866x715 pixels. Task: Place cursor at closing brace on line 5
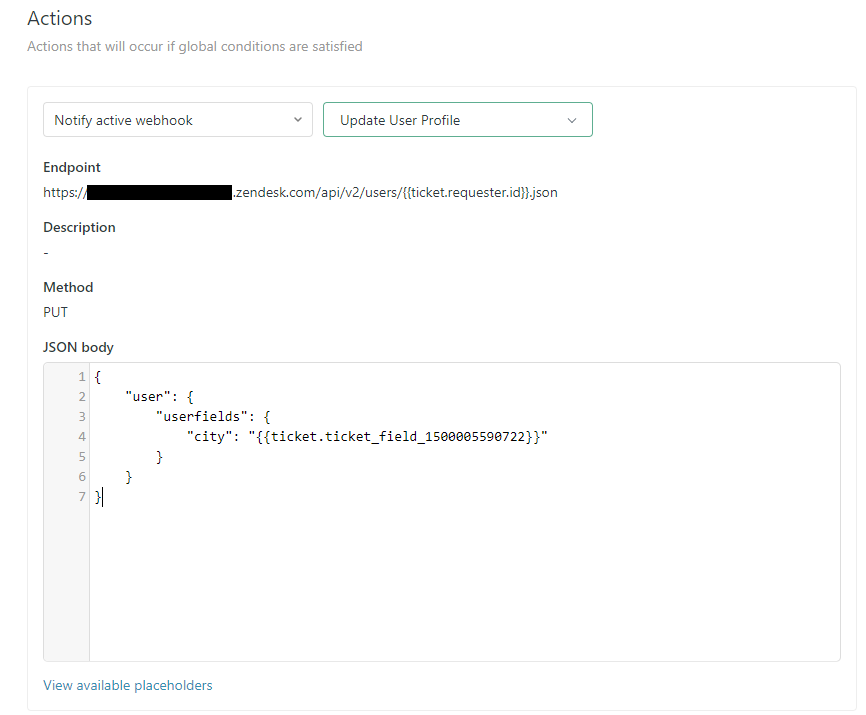point(159,457)
